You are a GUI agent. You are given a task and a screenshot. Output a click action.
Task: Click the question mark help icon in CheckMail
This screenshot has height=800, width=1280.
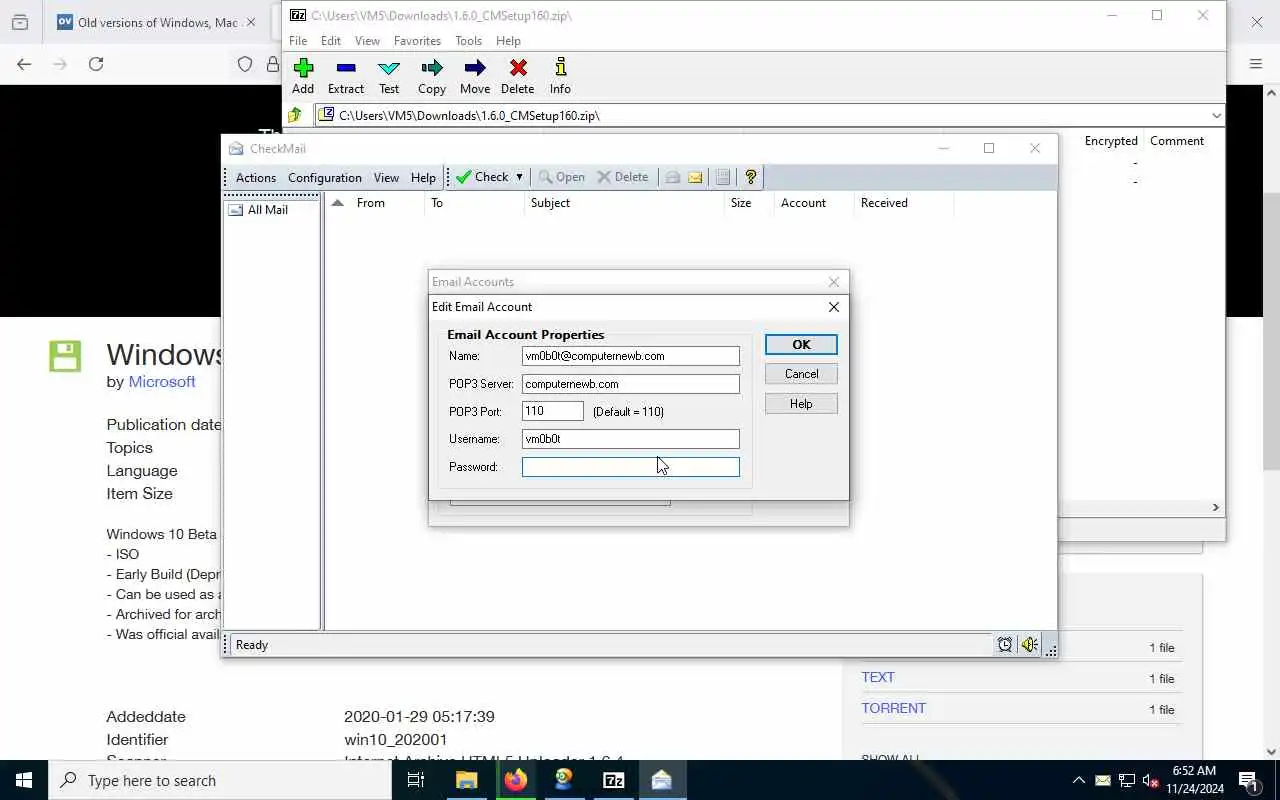[x=751, y=177]
